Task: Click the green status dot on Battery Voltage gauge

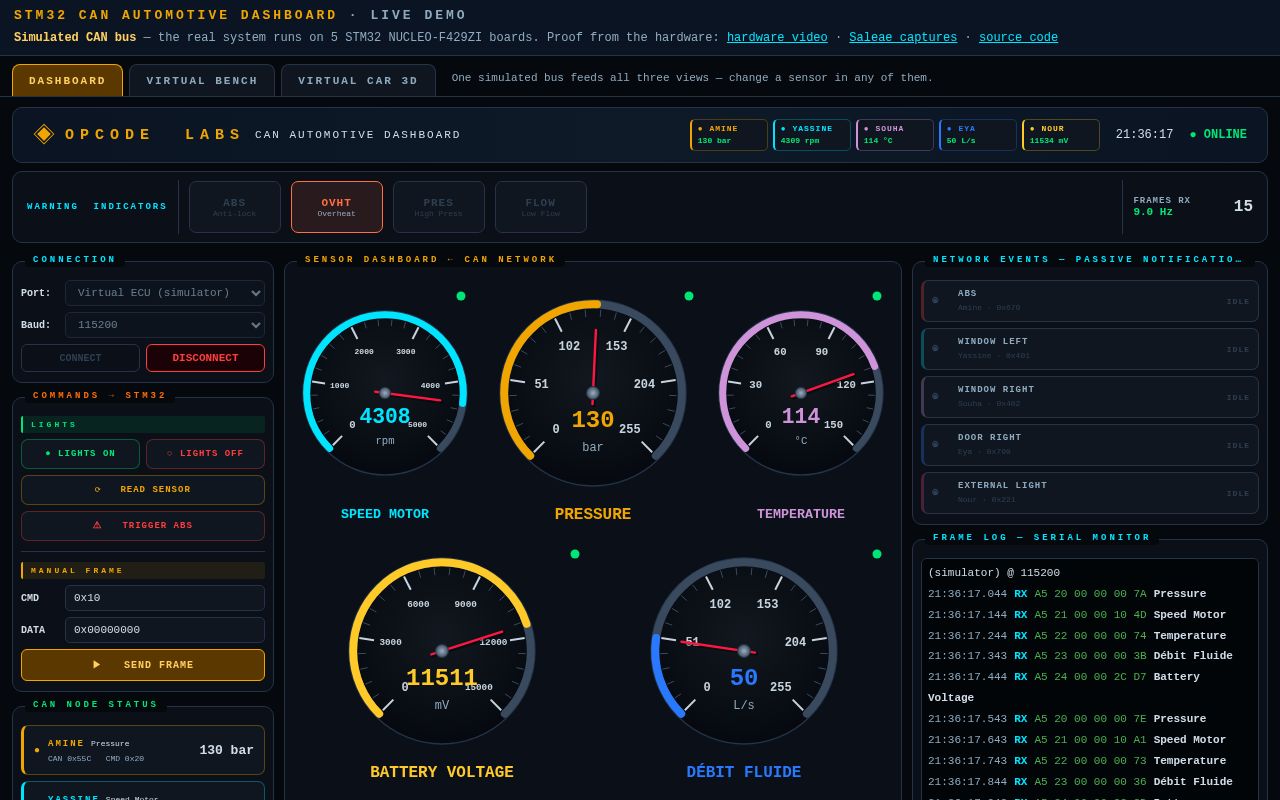Action: pos(575,554)
